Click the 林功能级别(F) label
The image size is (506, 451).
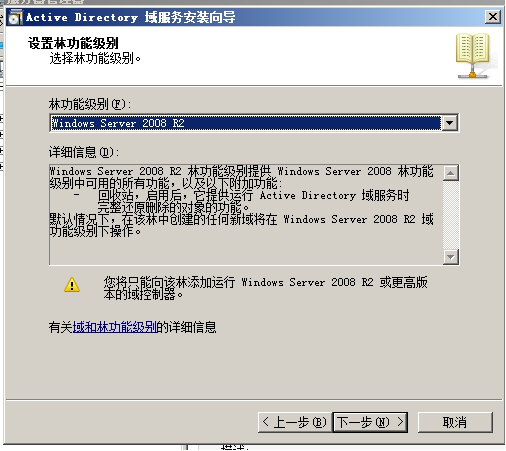[90, 104]
